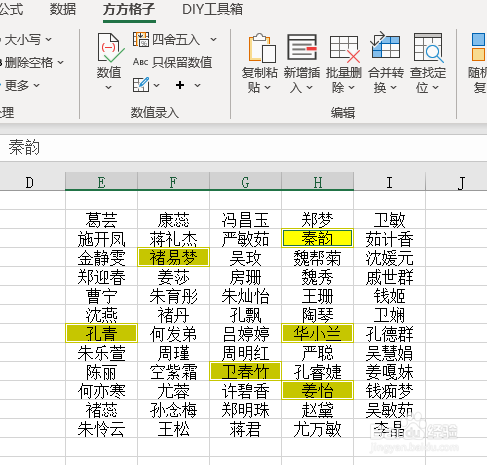Expand the 查找定位 dropdown label
487x465 pixels.
tap(428, 80)
